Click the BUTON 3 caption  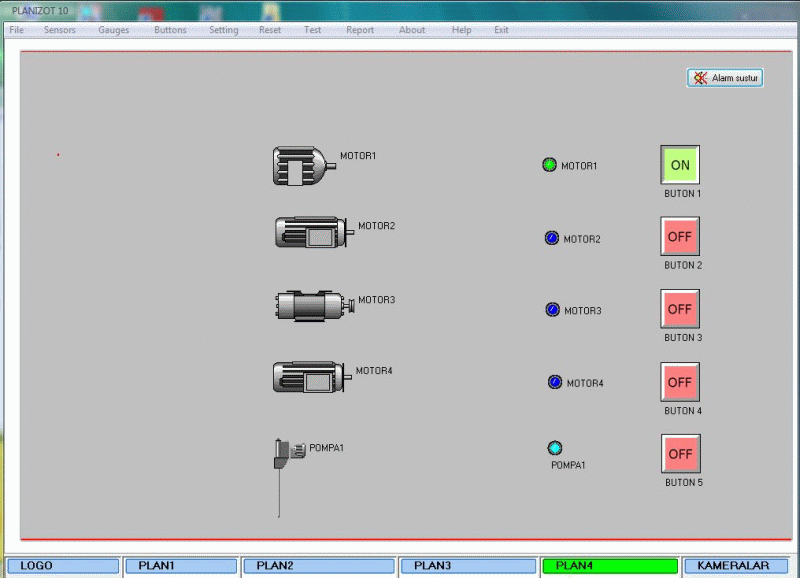tap(683, 337)
